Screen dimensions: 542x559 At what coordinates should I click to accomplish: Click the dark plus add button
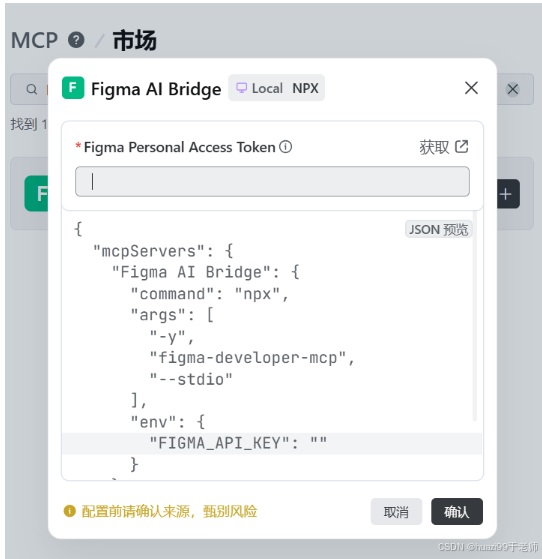coord(508,194)
